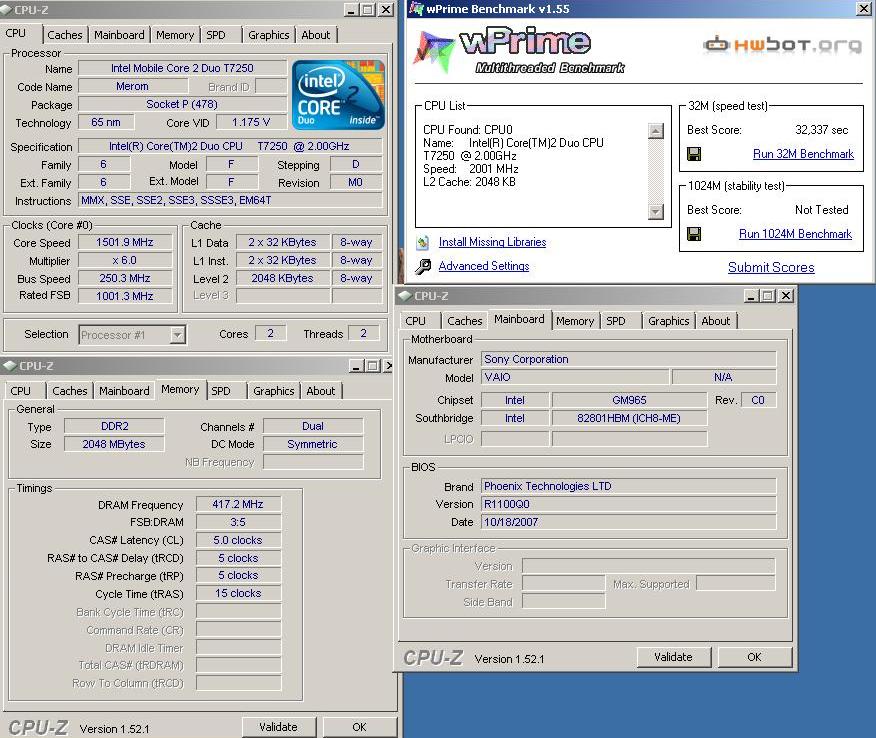Click the Run 1024M Benchmark link

796,234
